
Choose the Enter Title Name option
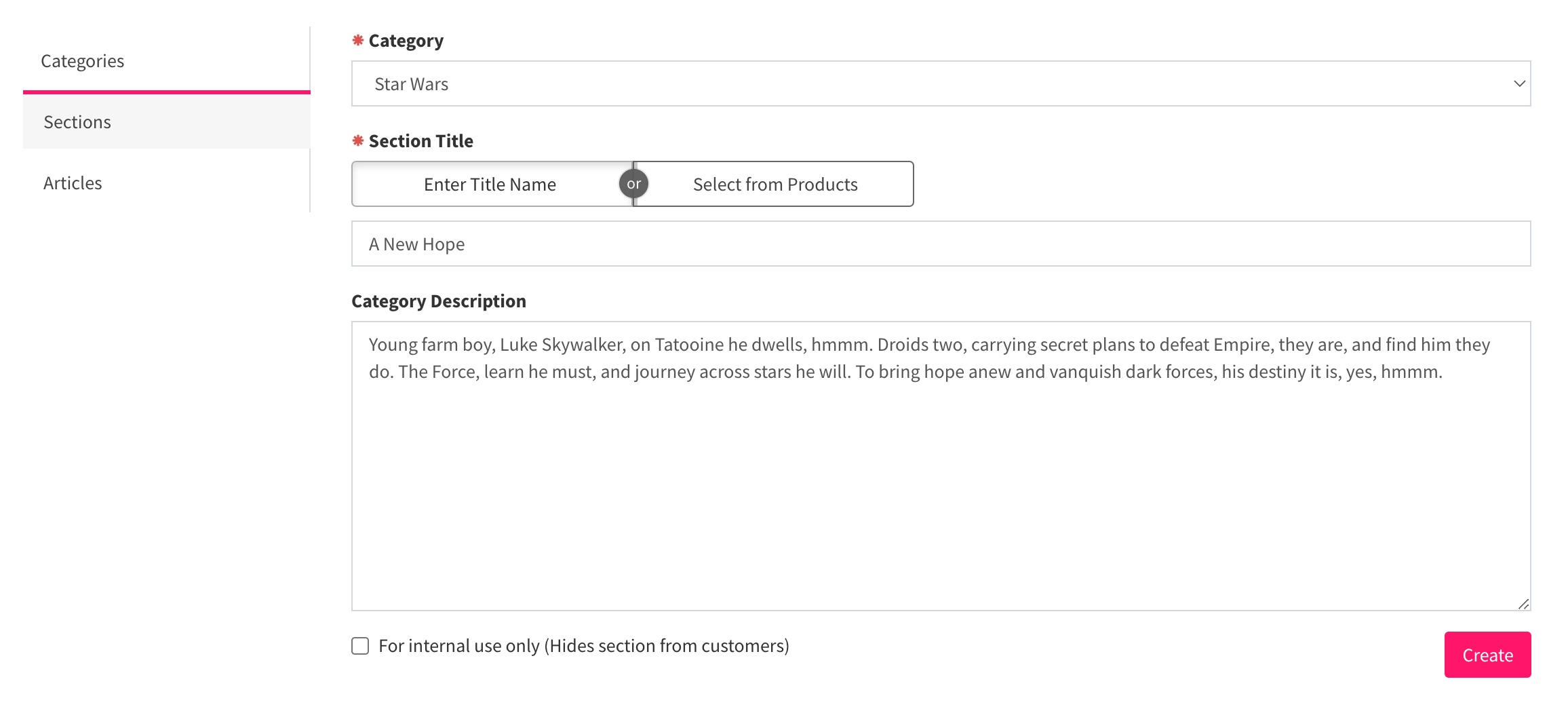(492, 184)
